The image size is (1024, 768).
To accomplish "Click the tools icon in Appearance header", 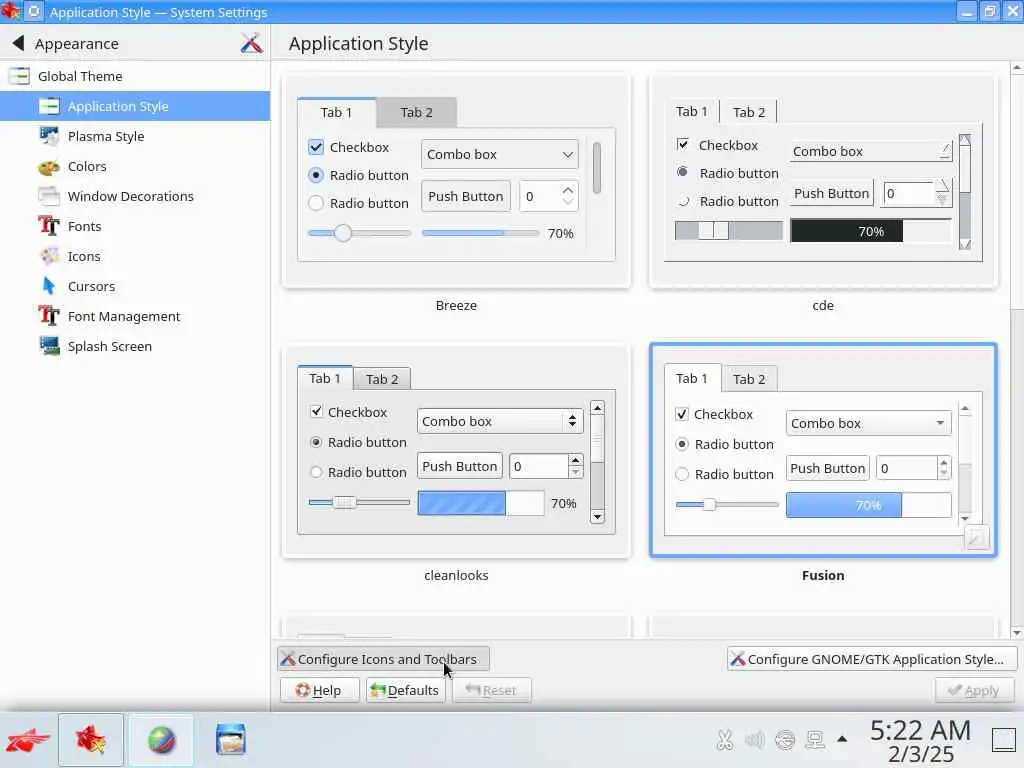I will [251, 43].
